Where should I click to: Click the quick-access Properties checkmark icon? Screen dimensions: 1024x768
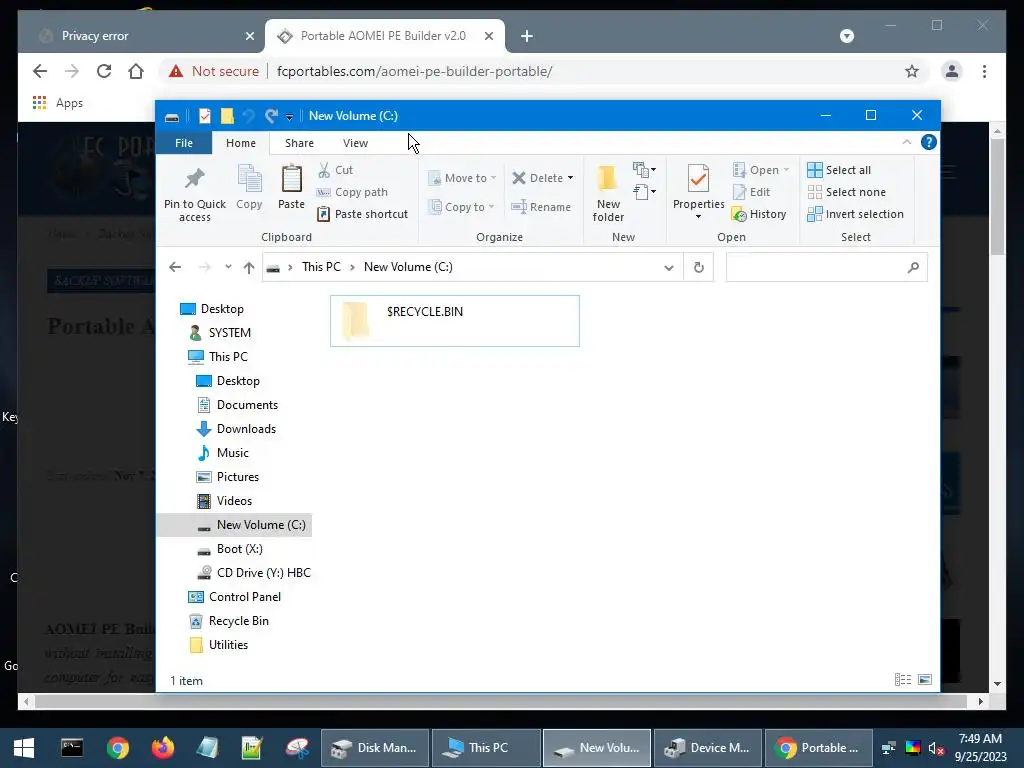(x=204, y=116)
